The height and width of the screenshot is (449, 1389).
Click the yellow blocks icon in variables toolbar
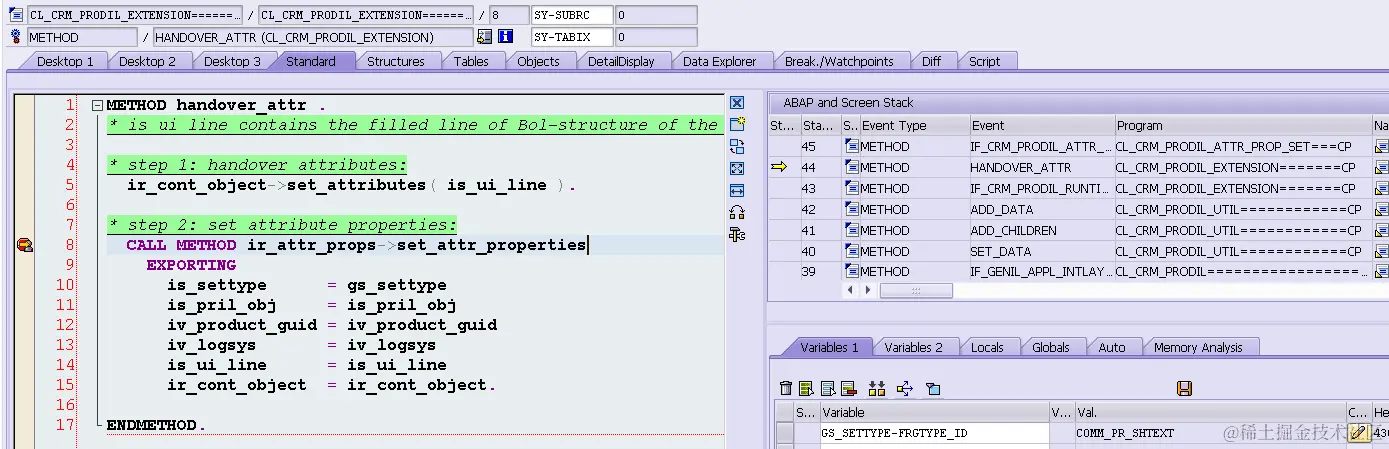pos(877,388)
